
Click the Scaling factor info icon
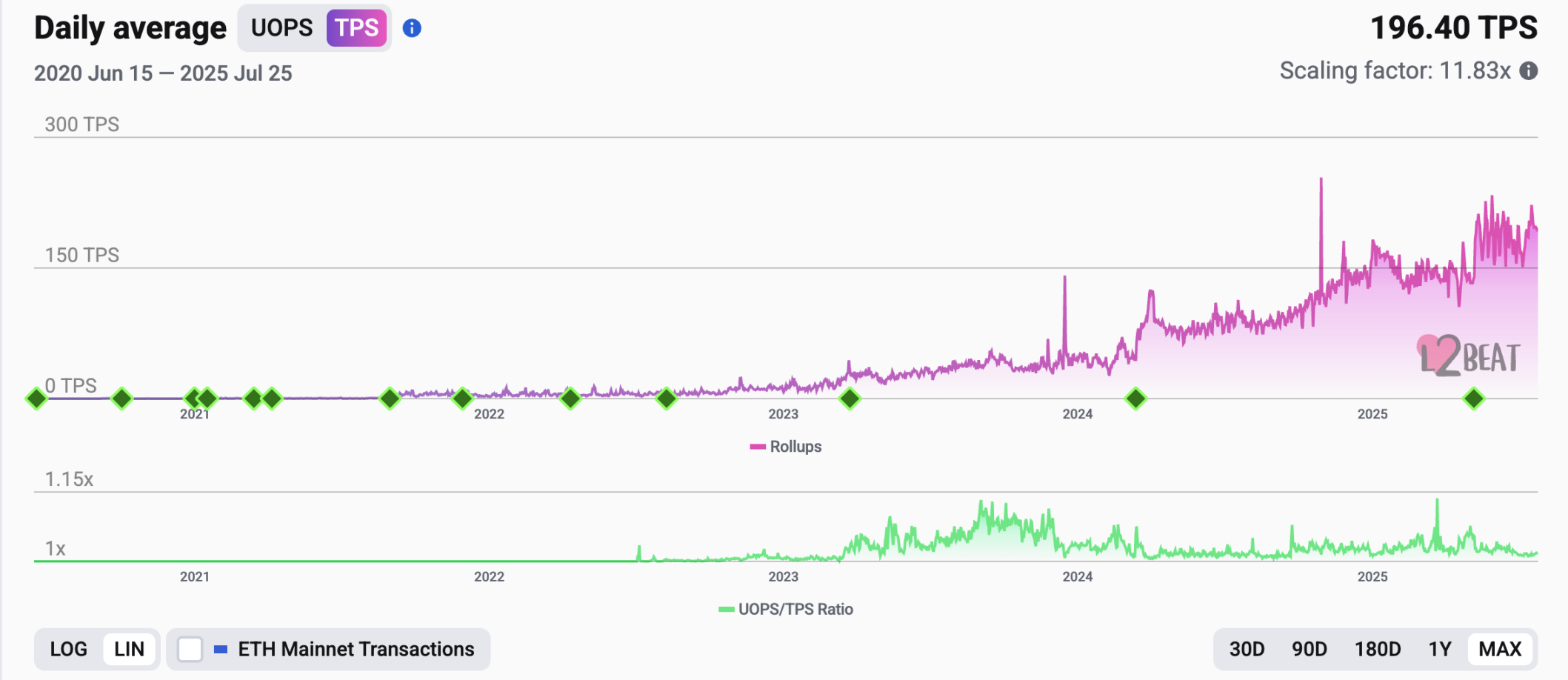click(1528, 70)
